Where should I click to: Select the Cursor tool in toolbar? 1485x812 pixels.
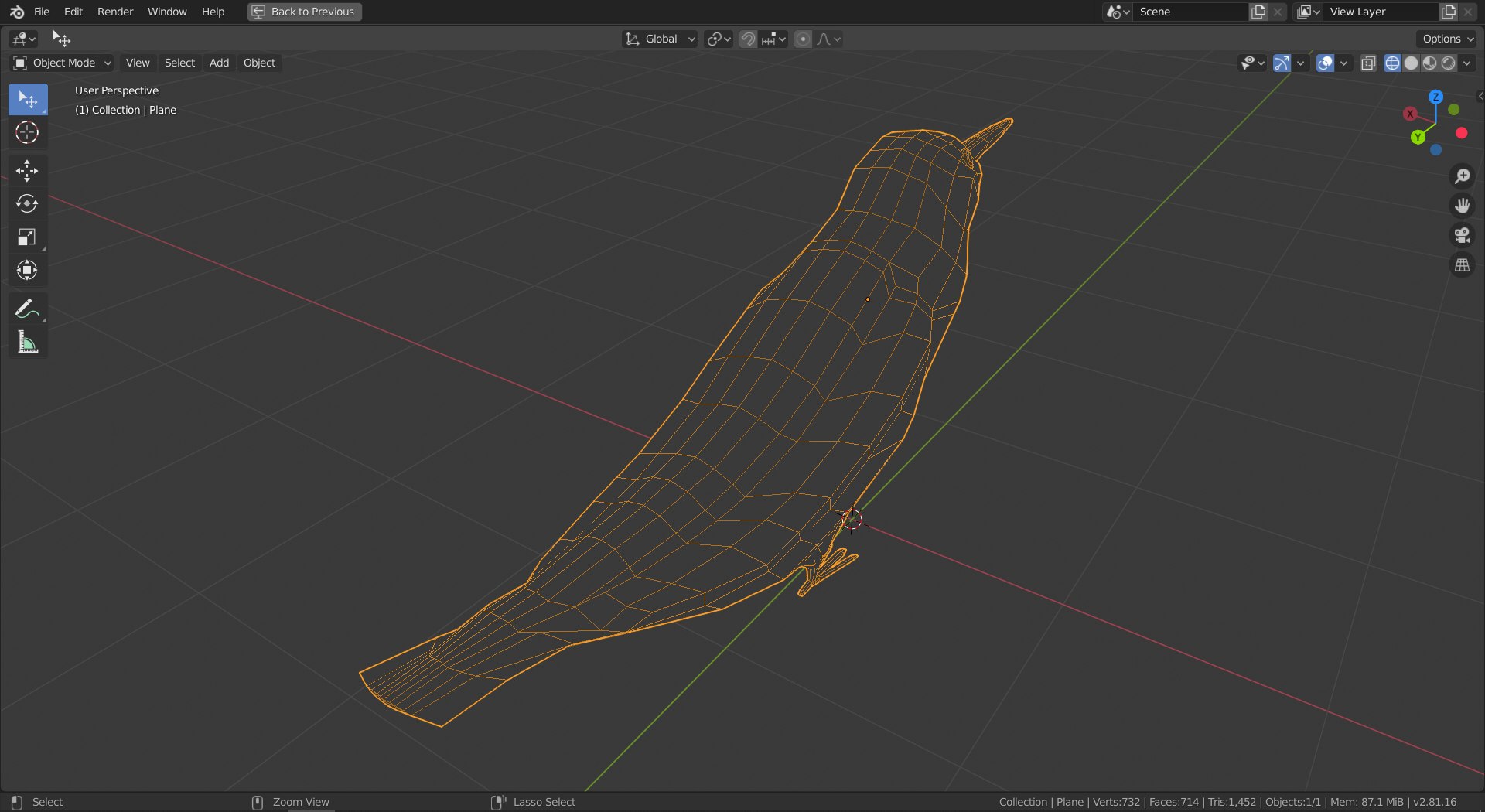[27, 133]
